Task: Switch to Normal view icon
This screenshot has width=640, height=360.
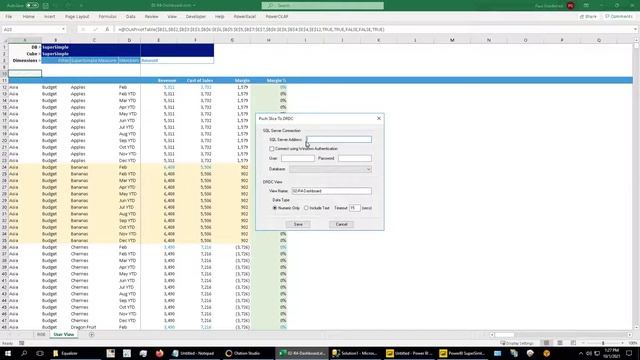Action: pos(546,343)
